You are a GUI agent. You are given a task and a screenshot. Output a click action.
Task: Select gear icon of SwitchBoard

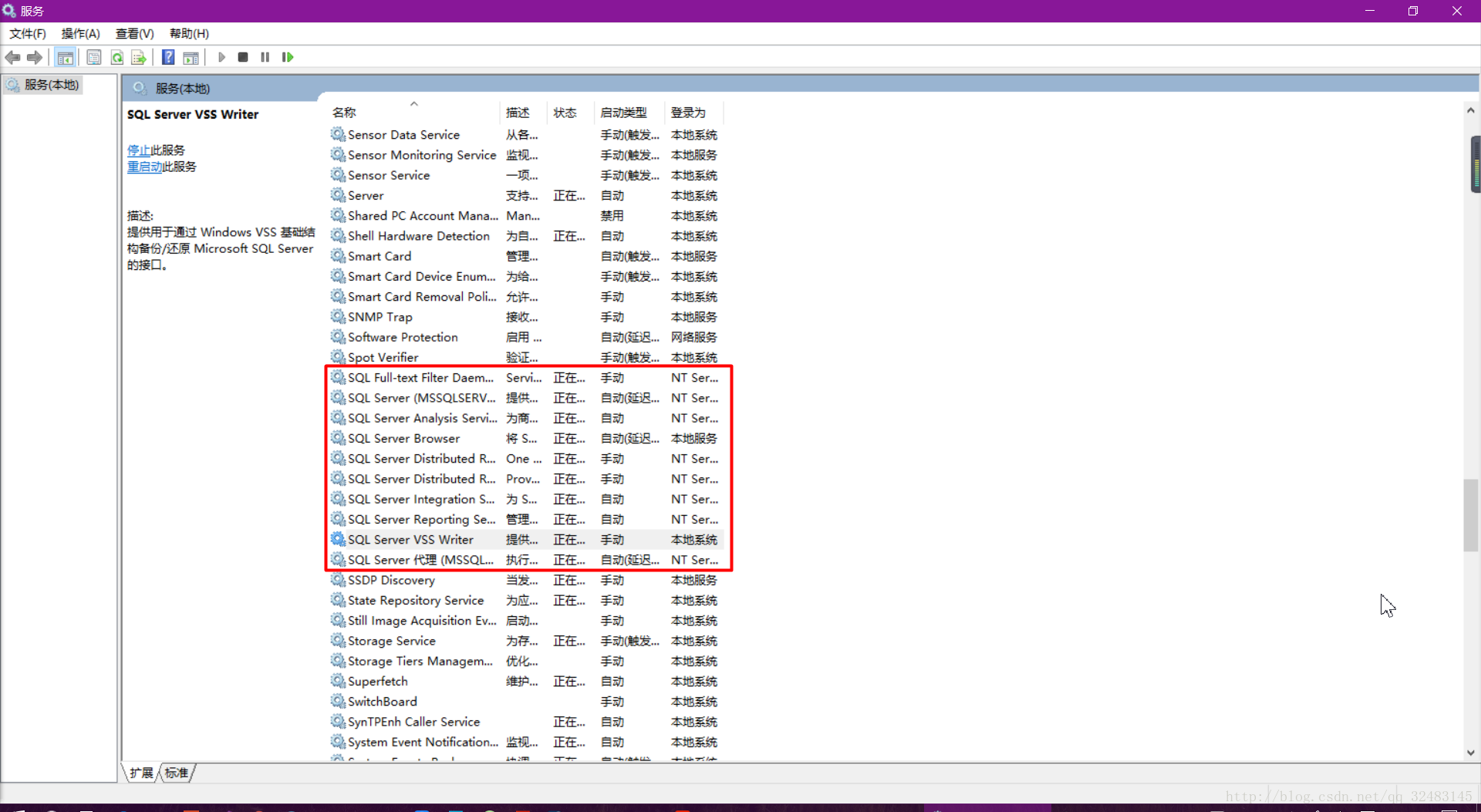click(x=338, y=701)
